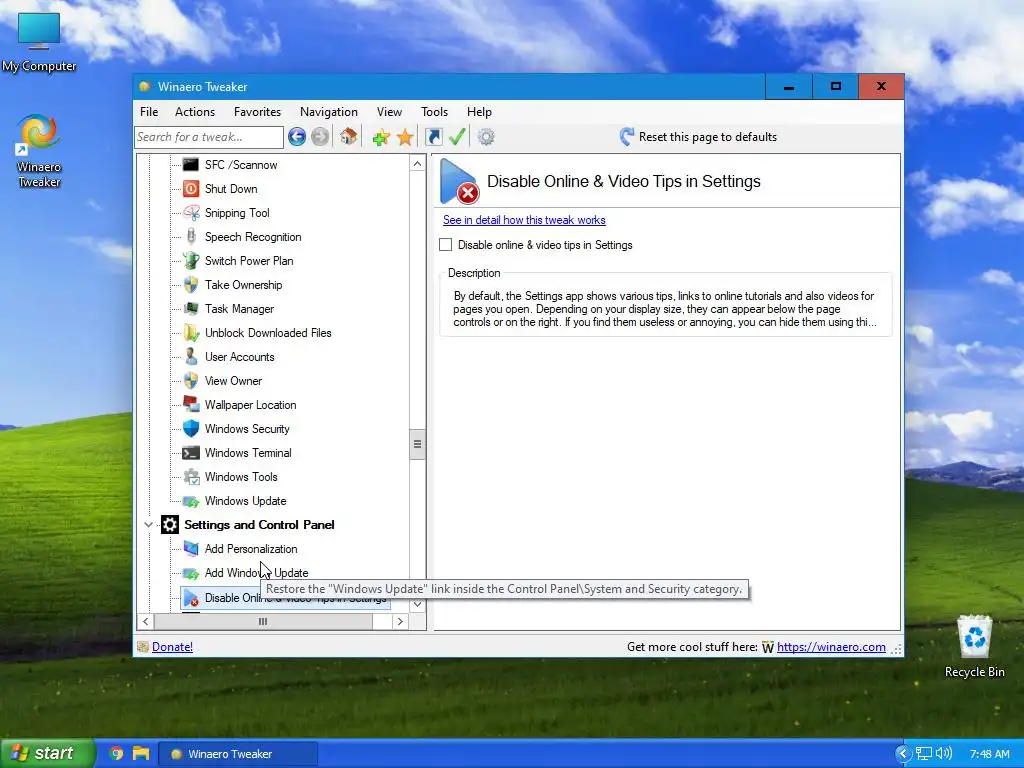
Task: Click the network tray icon
Action: [923, 754]
